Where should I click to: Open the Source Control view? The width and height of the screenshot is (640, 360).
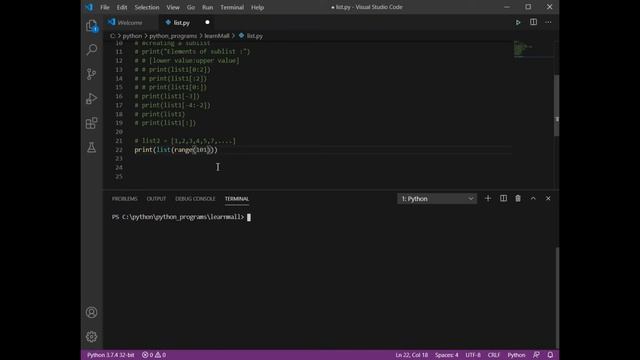[91, 74]
